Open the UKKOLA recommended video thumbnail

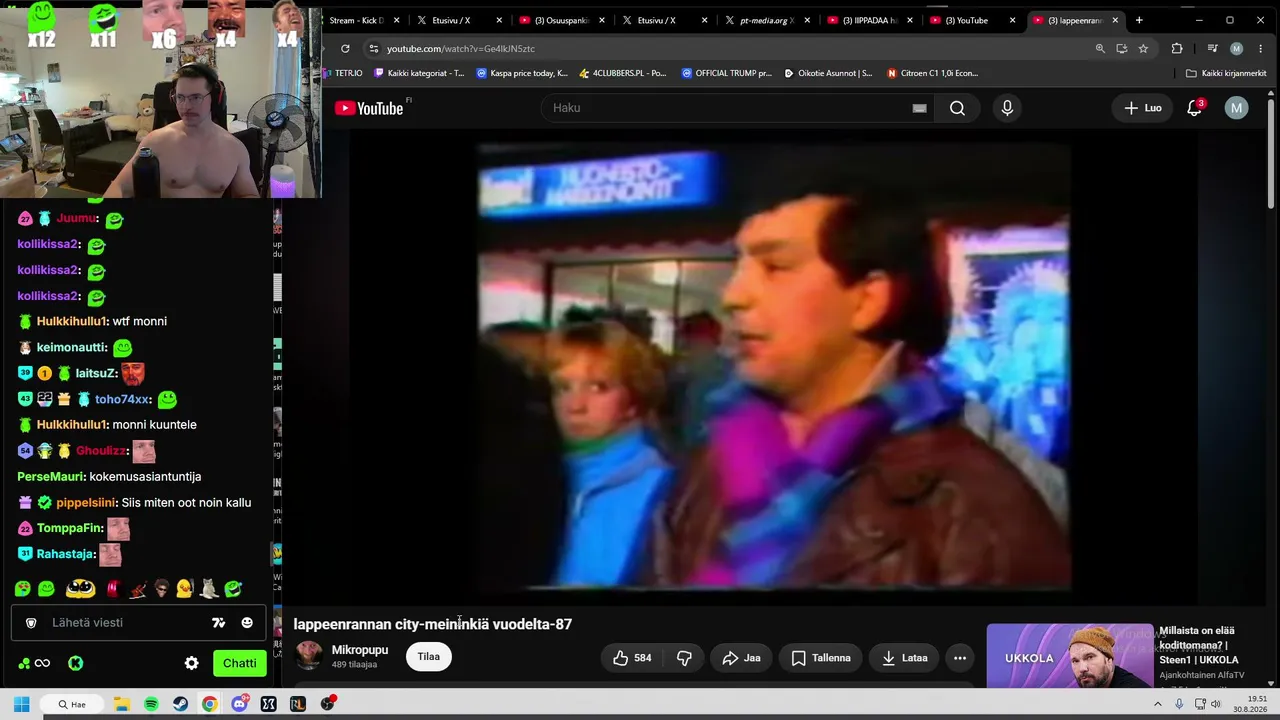[x=1070, y=656]
